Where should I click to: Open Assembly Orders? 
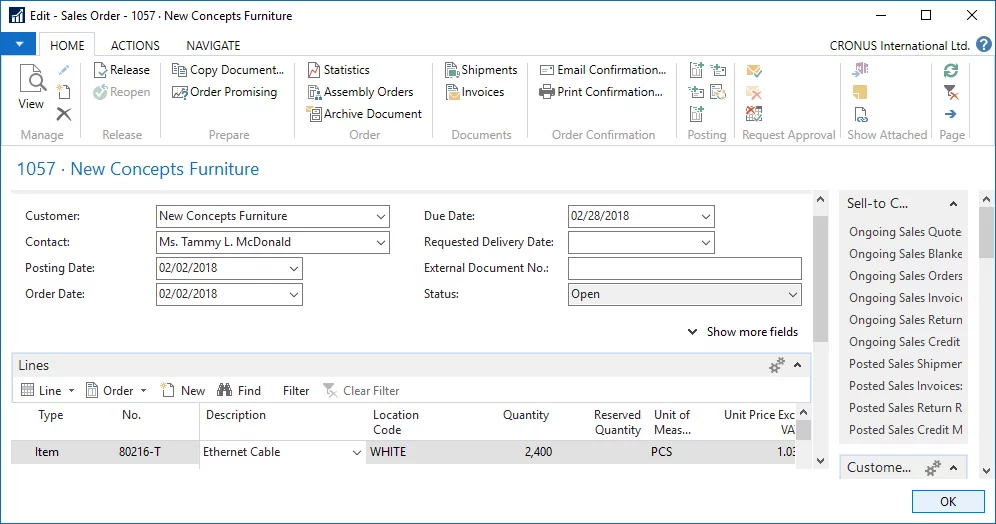coord(314,92)
